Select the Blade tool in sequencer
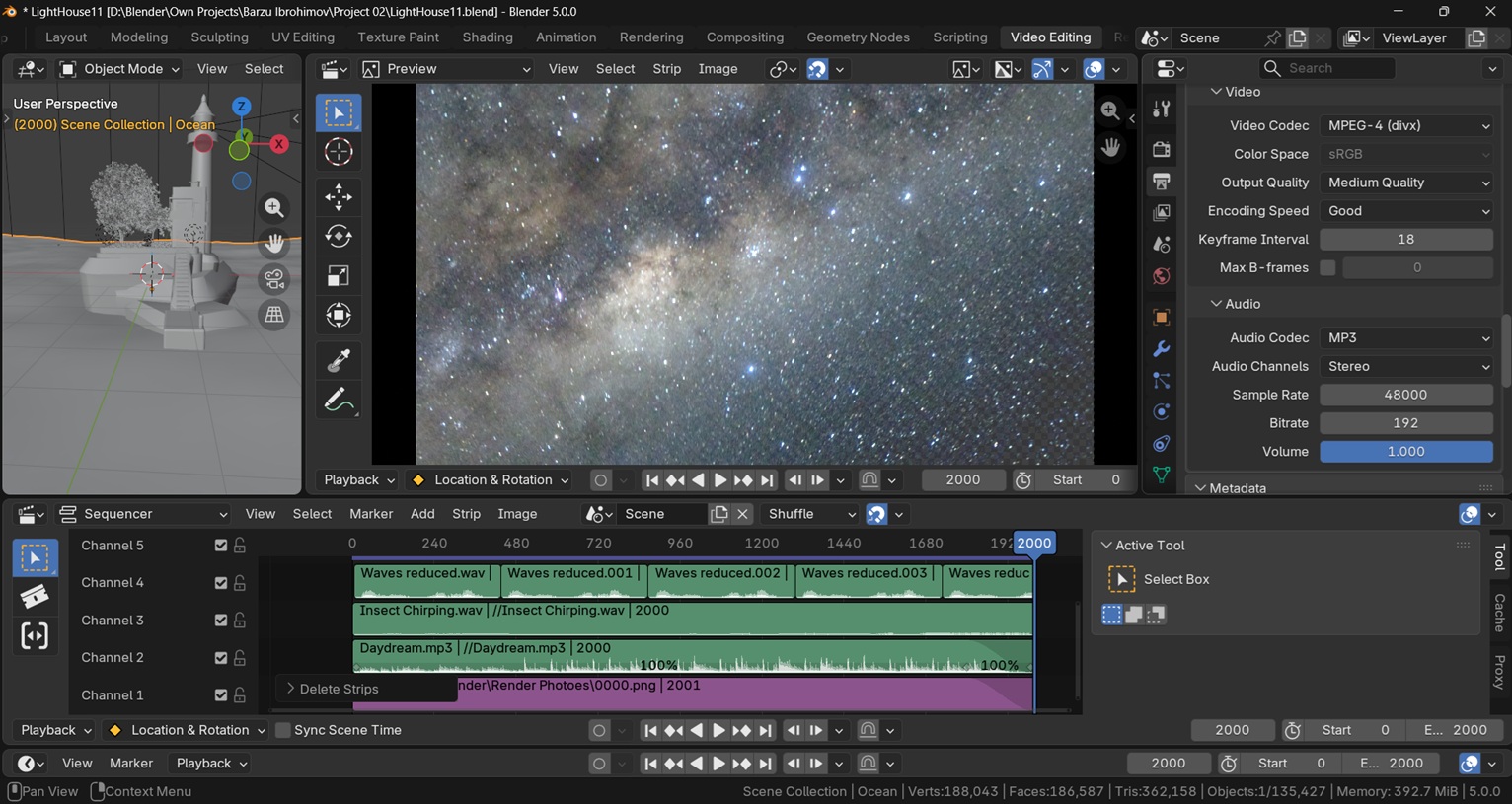Screen dimensions: 1512x804 pyautogui.click(x=35, y=597)
